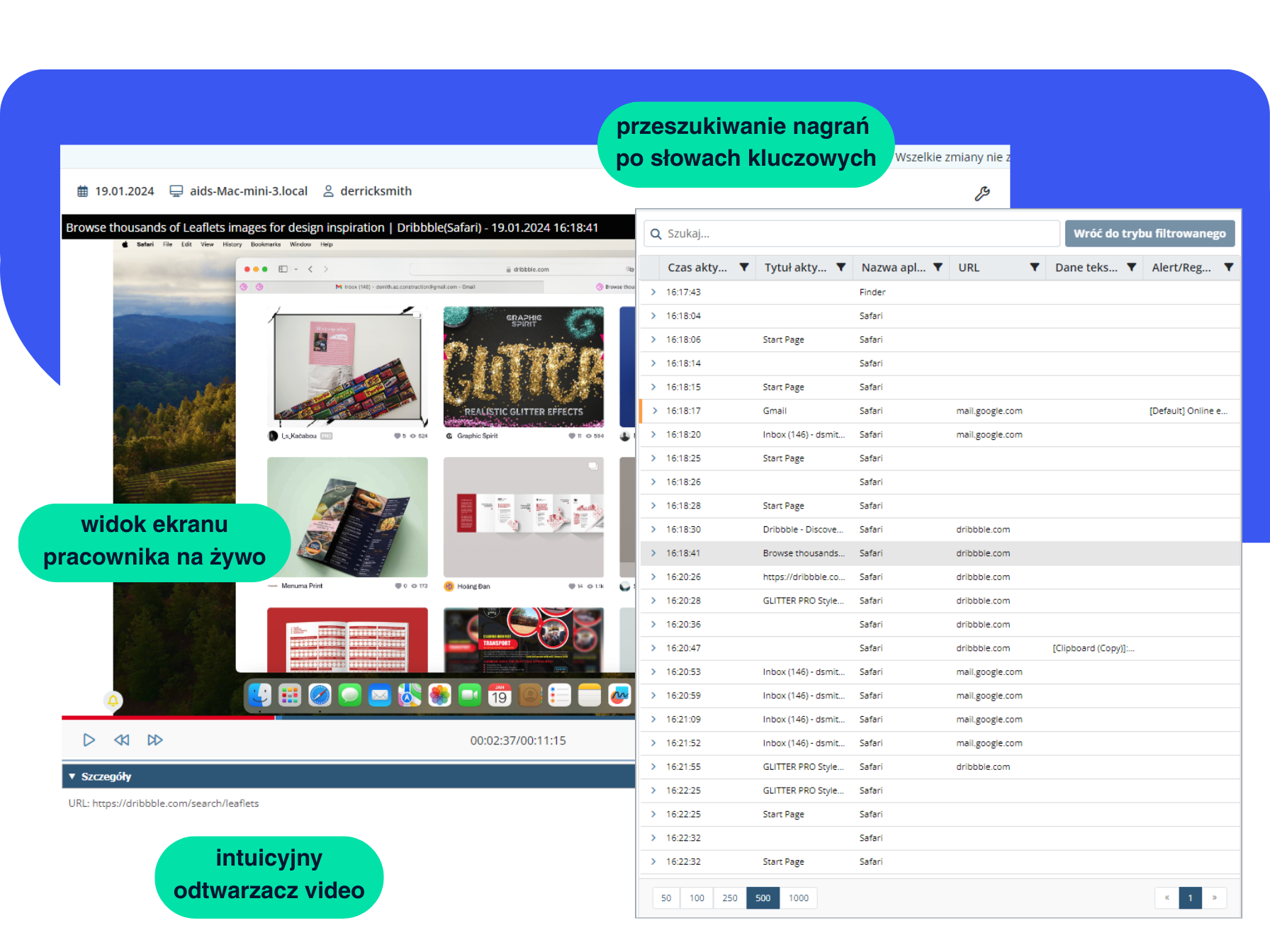Click the notification bell icon
1270x952 pixels.
click(x=113, y=701)
